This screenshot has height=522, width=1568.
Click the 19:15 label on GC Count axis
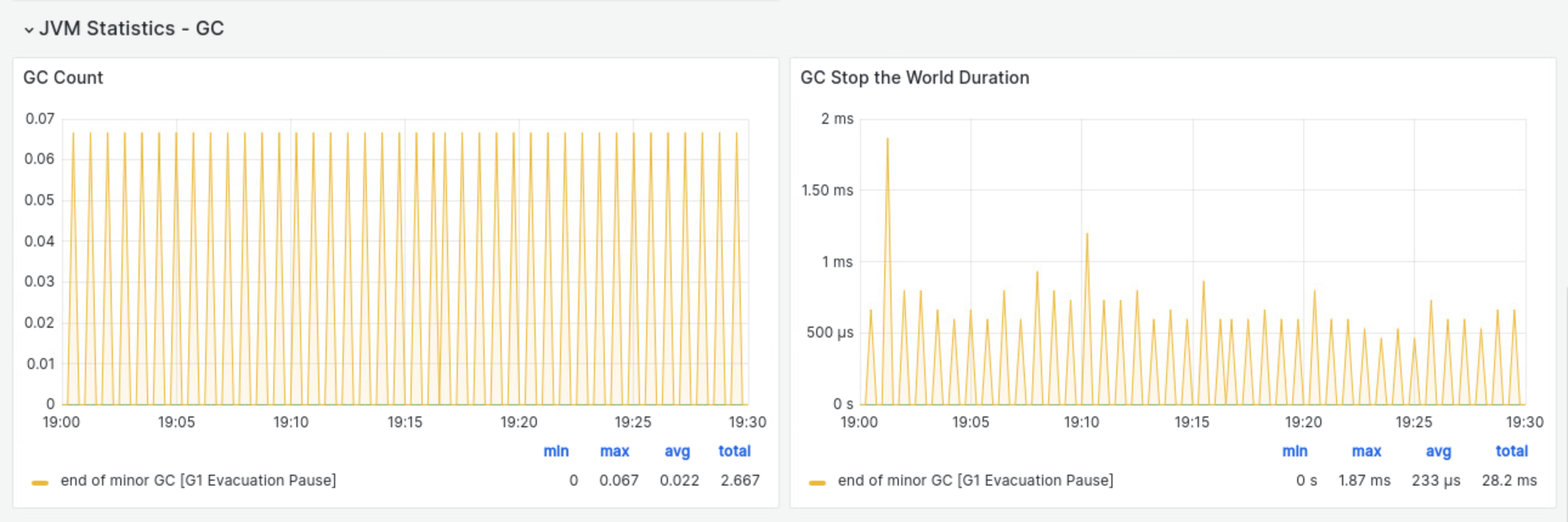click(405, 422)
